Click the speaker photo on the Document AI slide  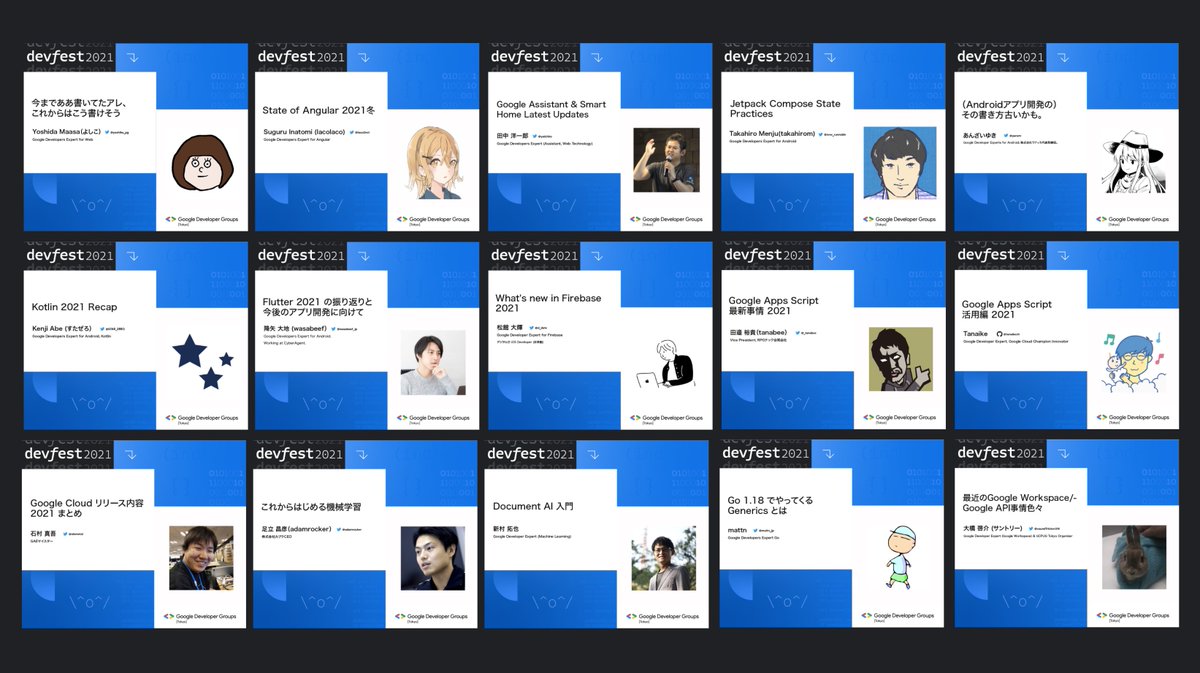pyautogui.click(x=663, y=558)
